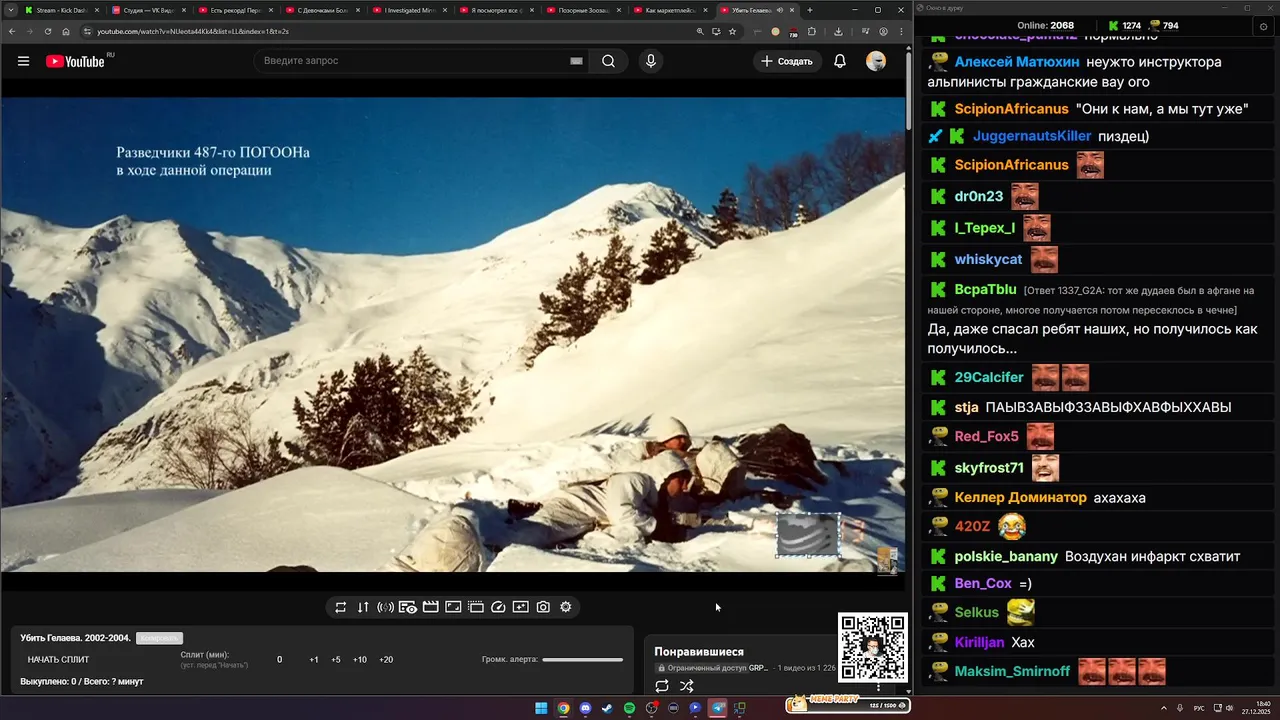Toggle playlist shuffle in Понравившиеся panel

pos(687,686)
